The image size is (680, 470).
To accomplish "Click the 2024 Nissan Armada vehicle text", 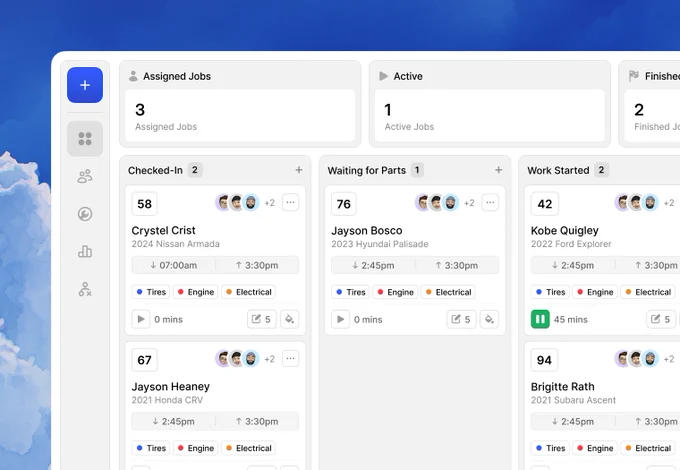I will 176,244.
